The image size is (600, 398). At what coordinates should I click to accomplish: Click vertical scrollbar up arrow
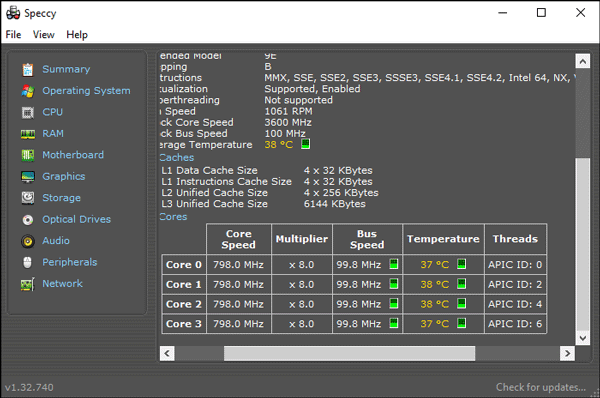coord(583,61)
